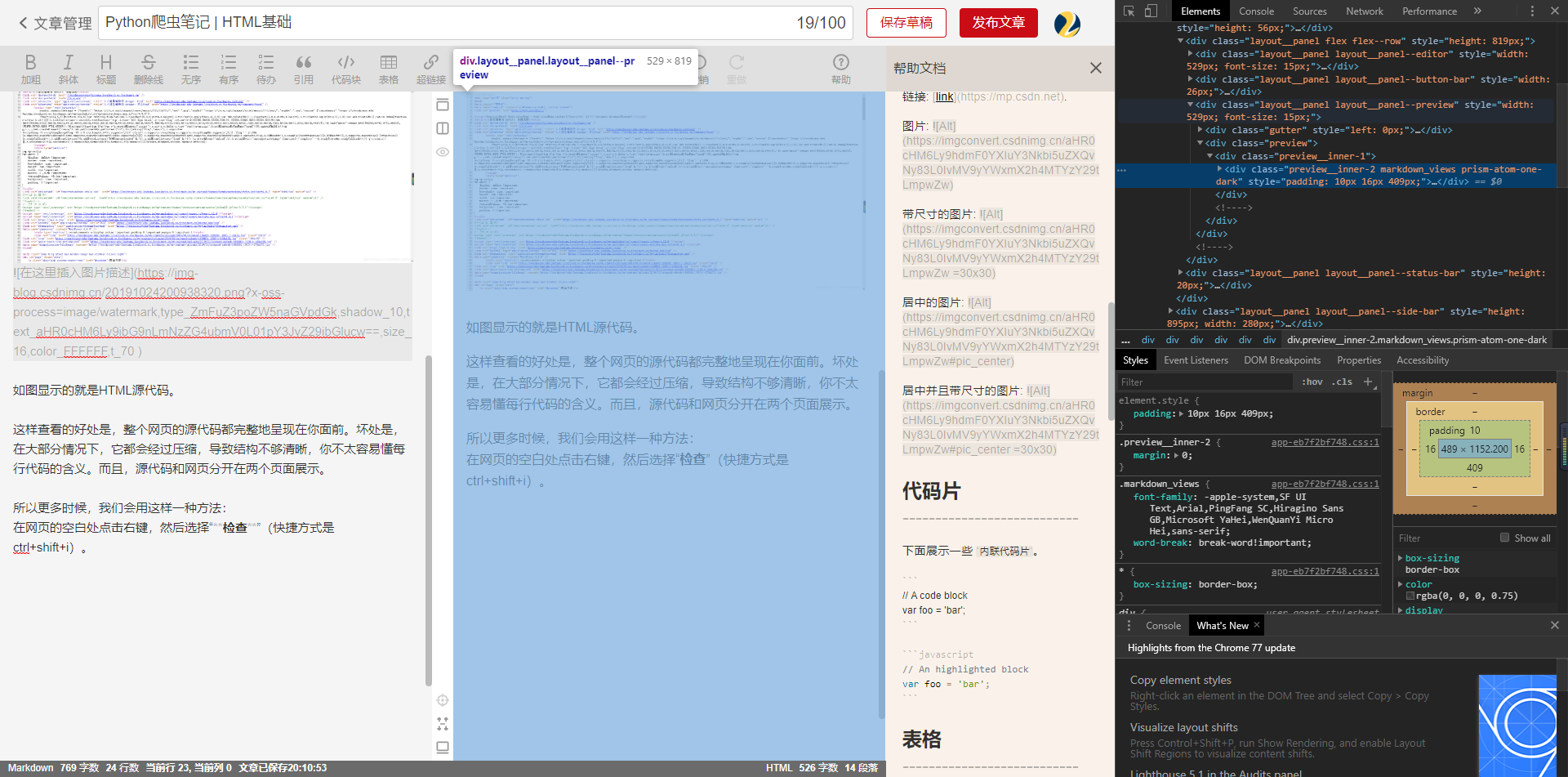Expand the box-sizing property details
This screenshot has width=1568, height=777.
tap(1400, 558)
